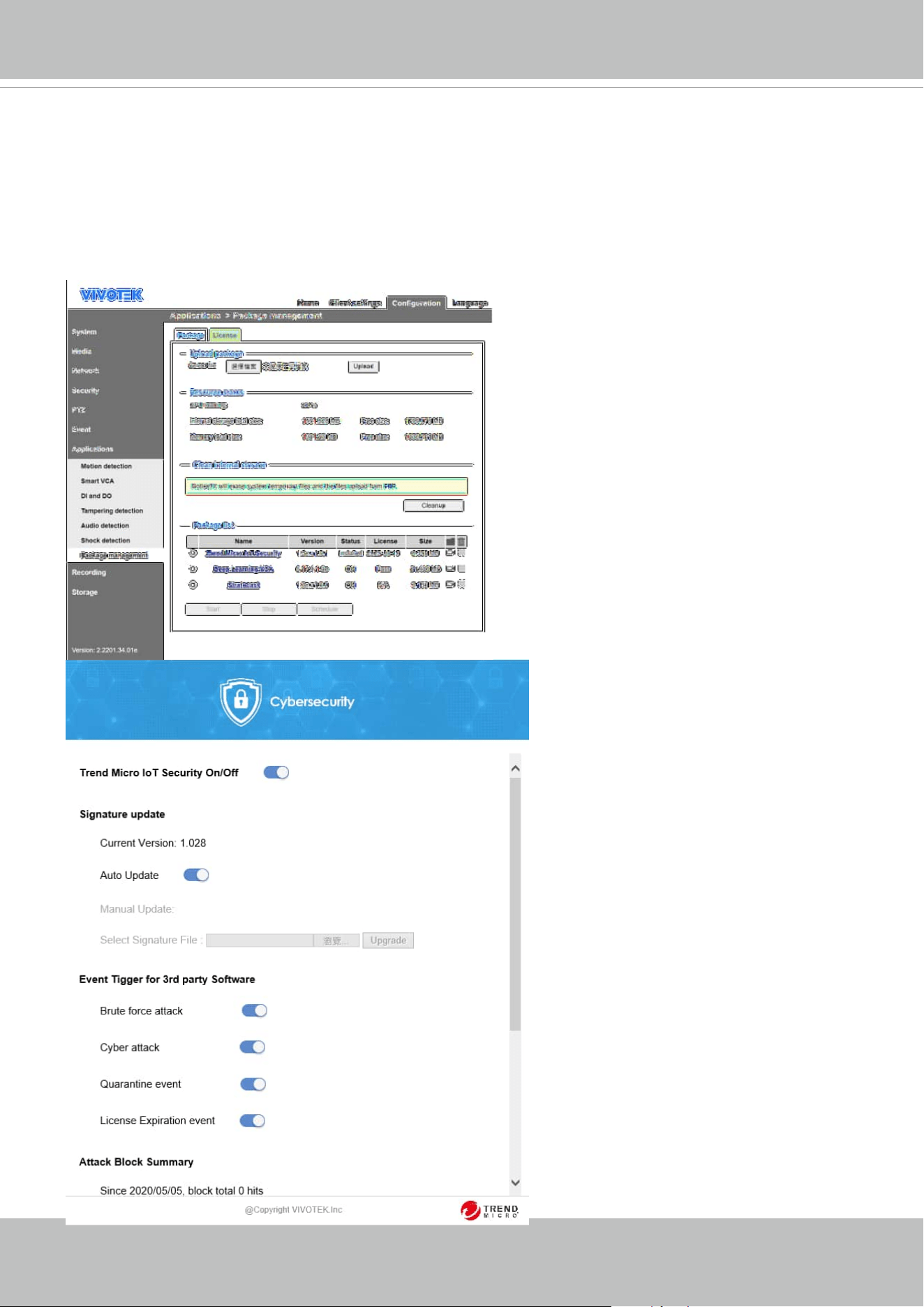Click the Upload button
This screenshot has height=1307, width=924.
click(x=364, y=366)
